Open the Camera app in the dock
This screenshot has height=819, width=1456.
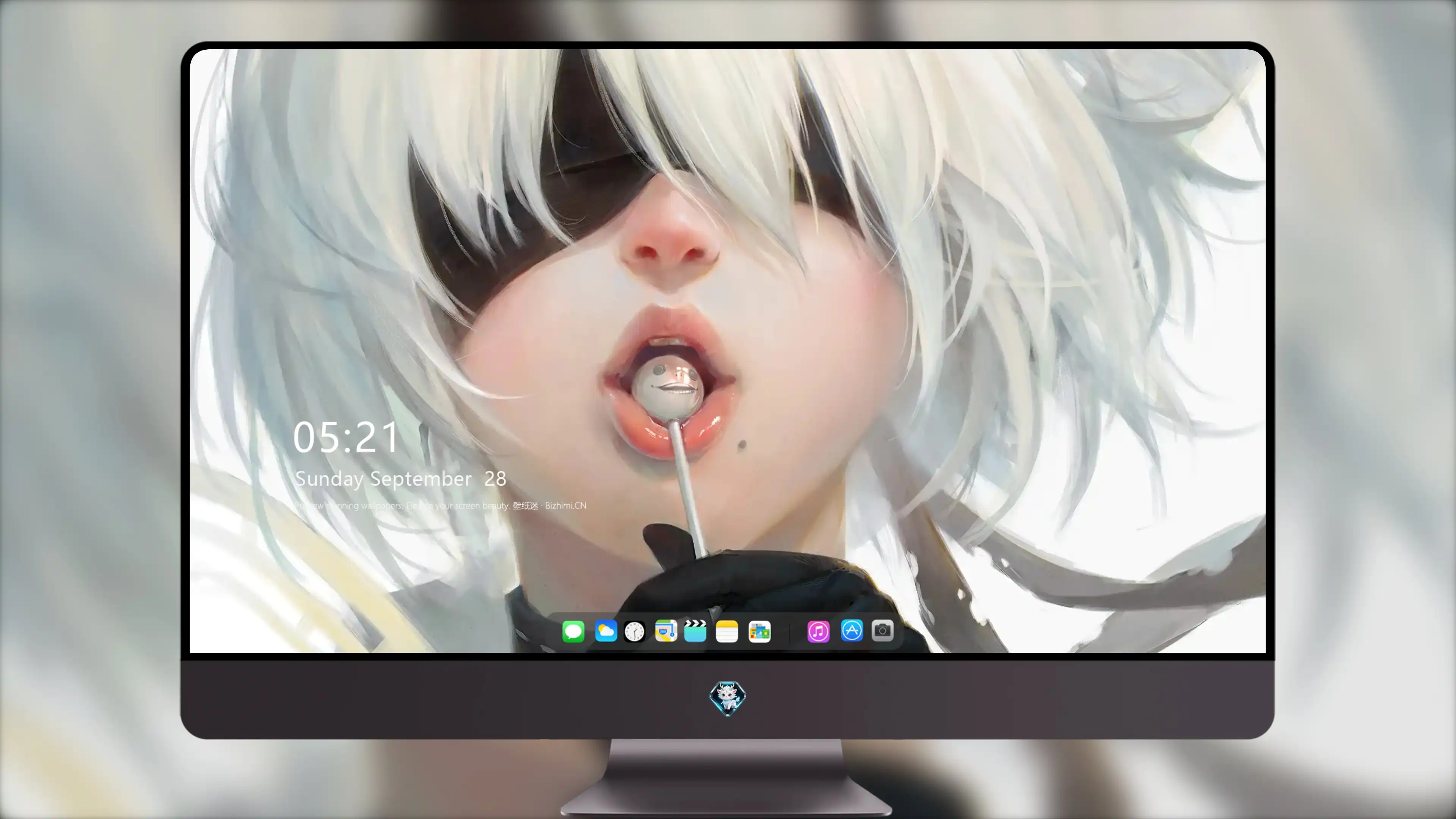(882, 630)
